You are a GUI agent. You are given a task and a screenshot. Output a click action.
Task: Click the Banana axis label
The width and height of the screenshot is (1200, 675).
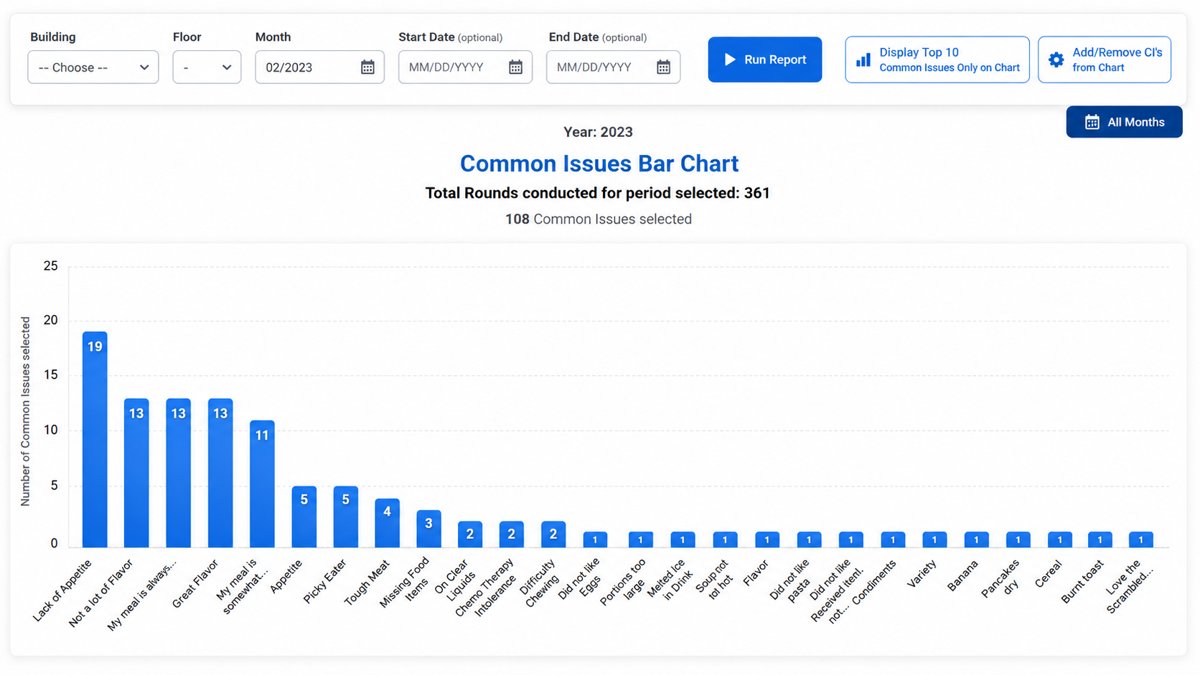[x=964, y=577]
